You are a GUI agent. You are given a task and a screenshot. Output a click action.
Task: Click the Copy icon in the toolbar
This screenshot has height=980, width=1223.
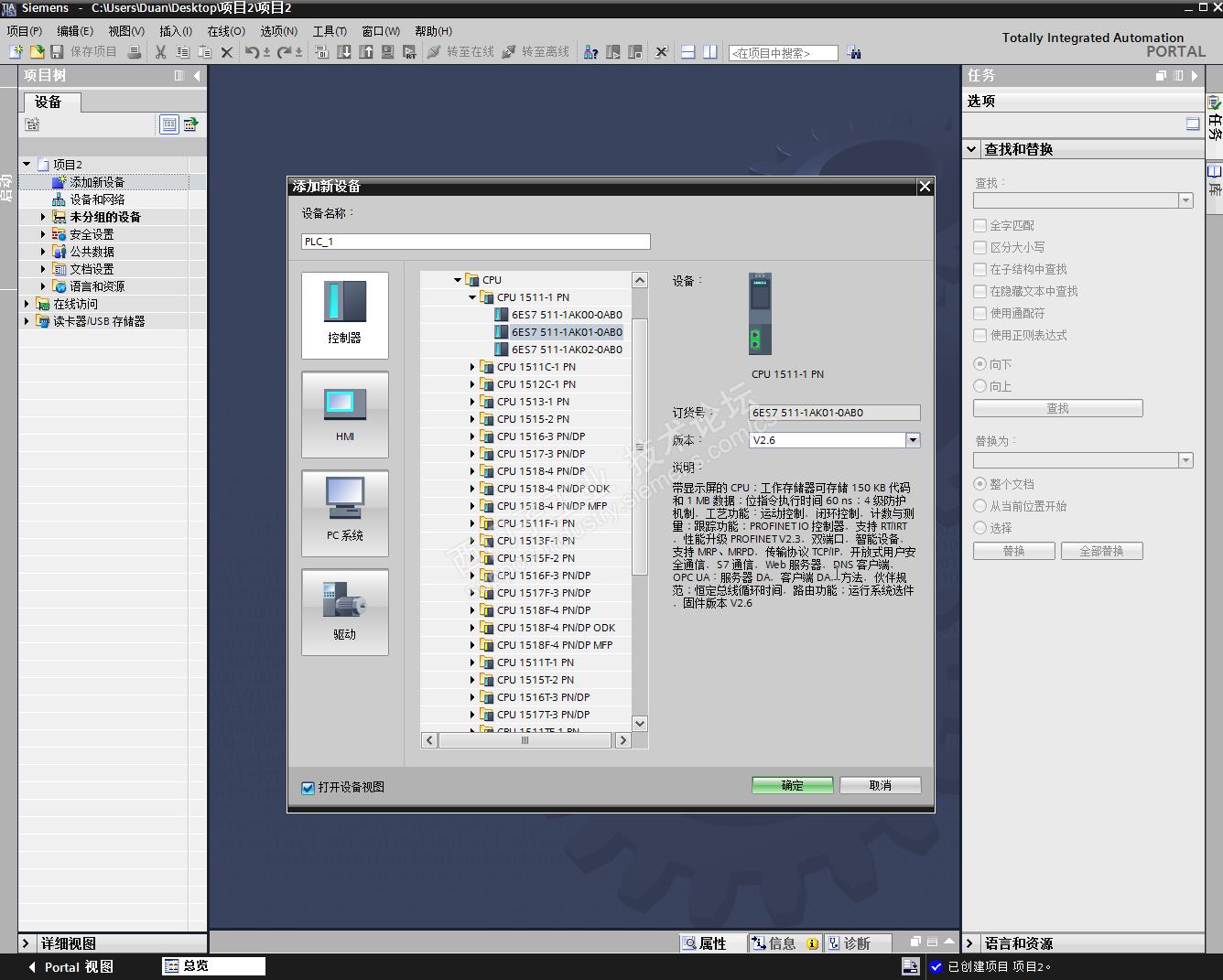tap(183, 52)
